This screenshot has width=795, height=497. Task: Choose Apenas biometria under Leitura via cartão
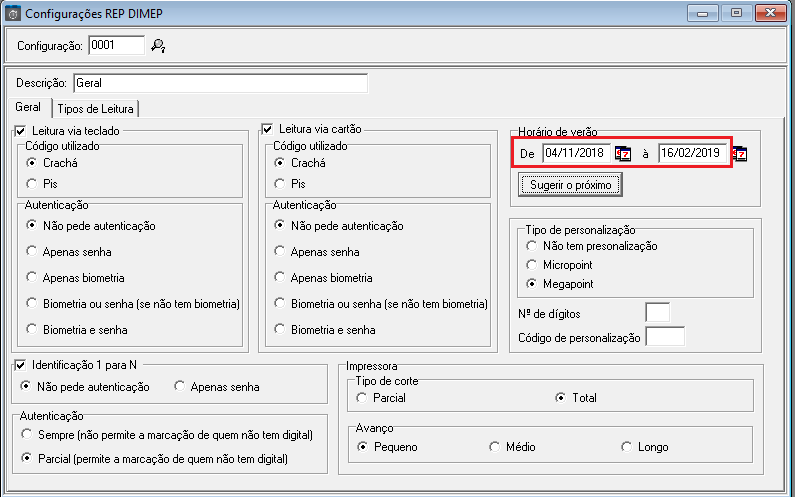[279, 278]
